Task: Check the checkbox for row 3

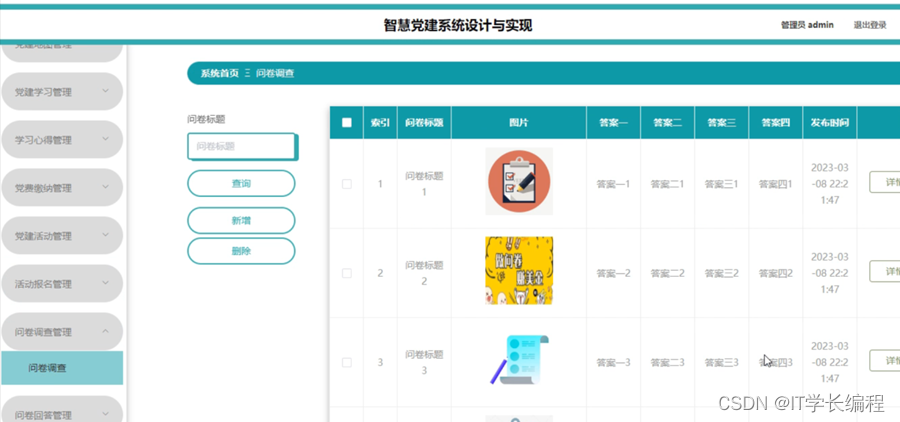Action: coord(347,362)
